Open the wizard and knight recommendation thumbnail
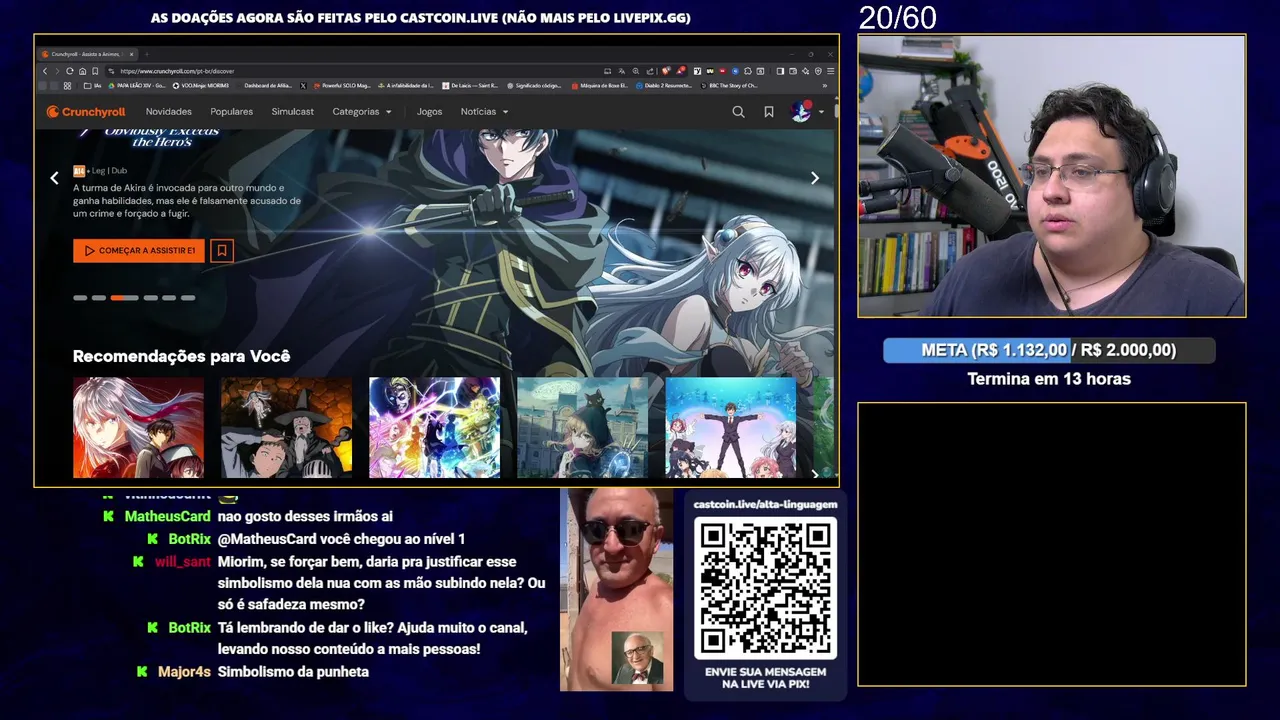Screen dimensions: 1280x720 click(x=286, y=427)
